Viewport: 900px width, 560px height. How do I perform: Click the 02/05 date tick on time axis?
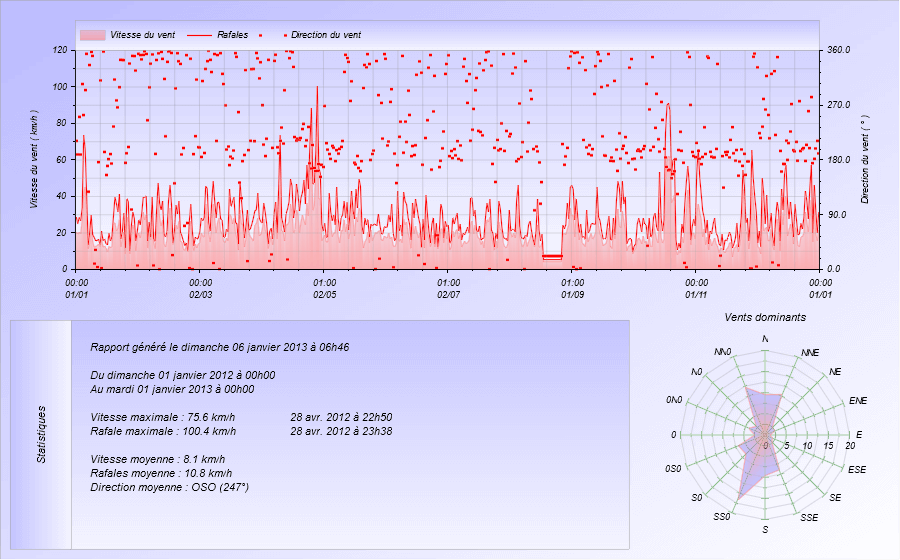coord(324,295)
